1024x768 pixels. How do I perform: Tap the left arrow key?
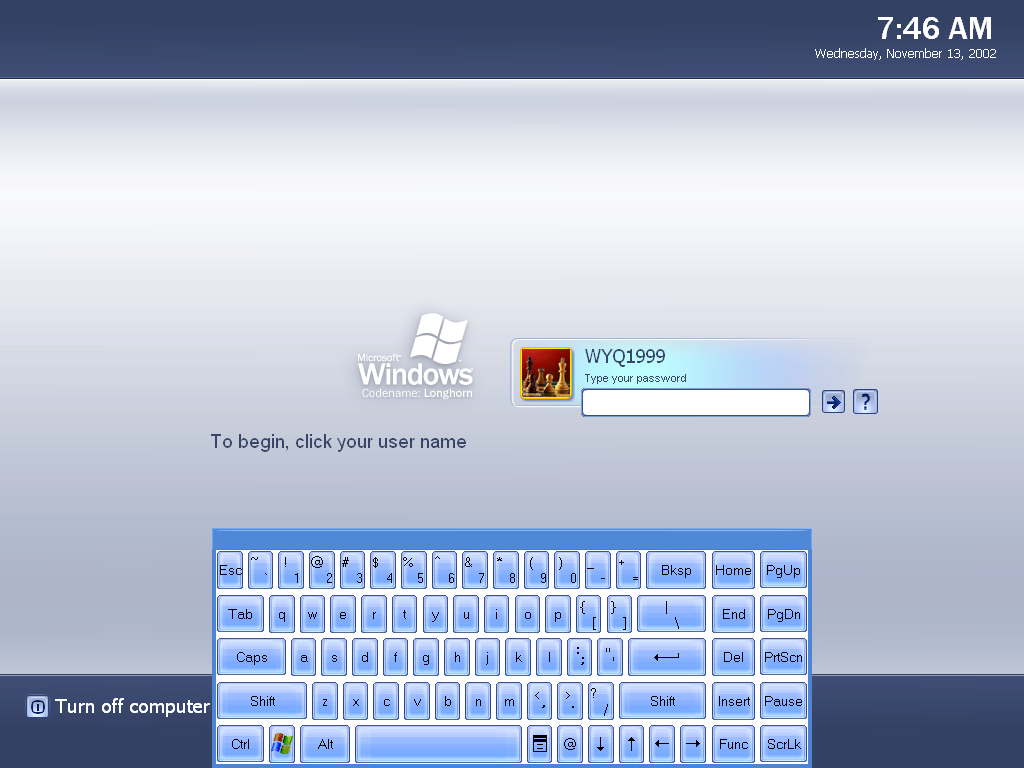coord(662,744)
